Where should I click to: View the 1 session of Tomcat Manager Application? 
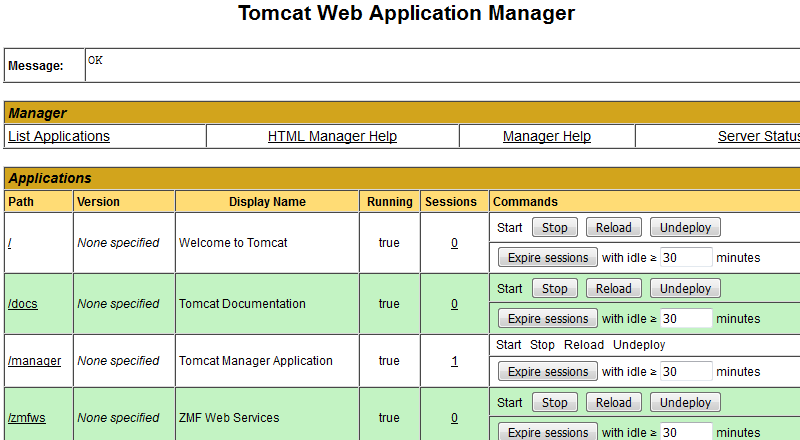[x=454, y=361]
